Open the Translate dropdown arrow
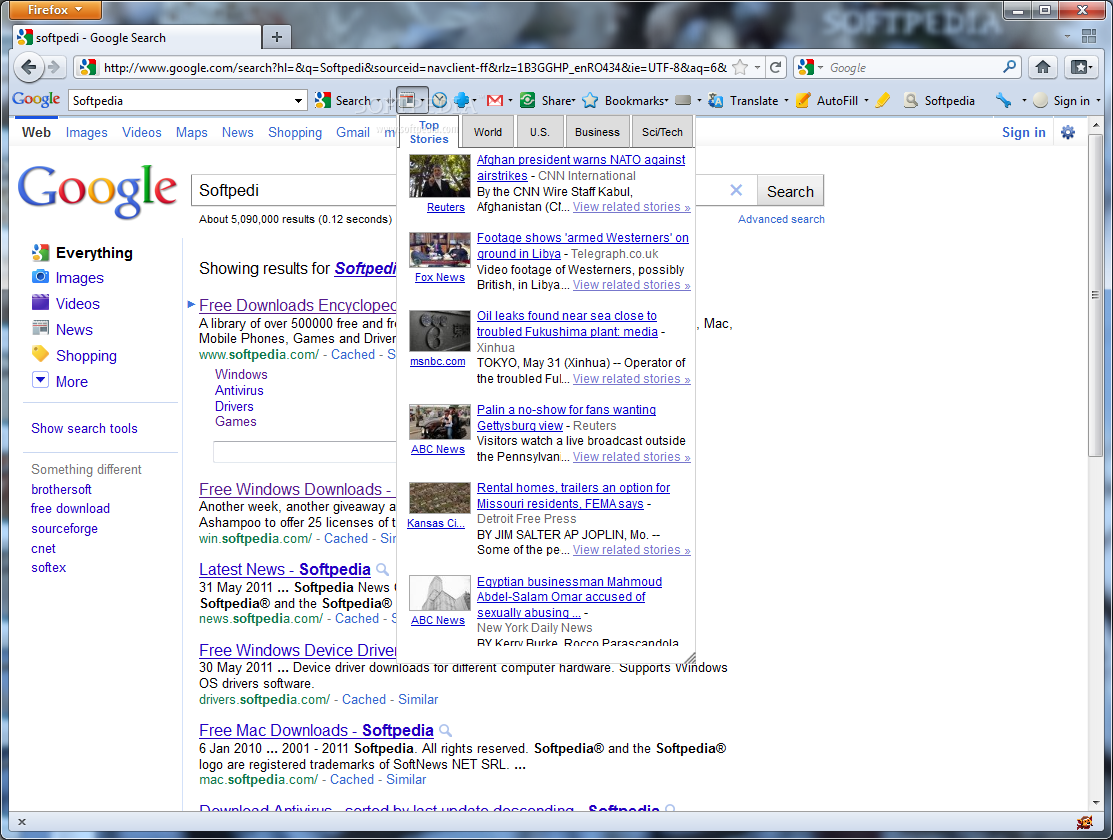Image resolution: width=1113 pixels, height=840 pixels. (786, 101)
